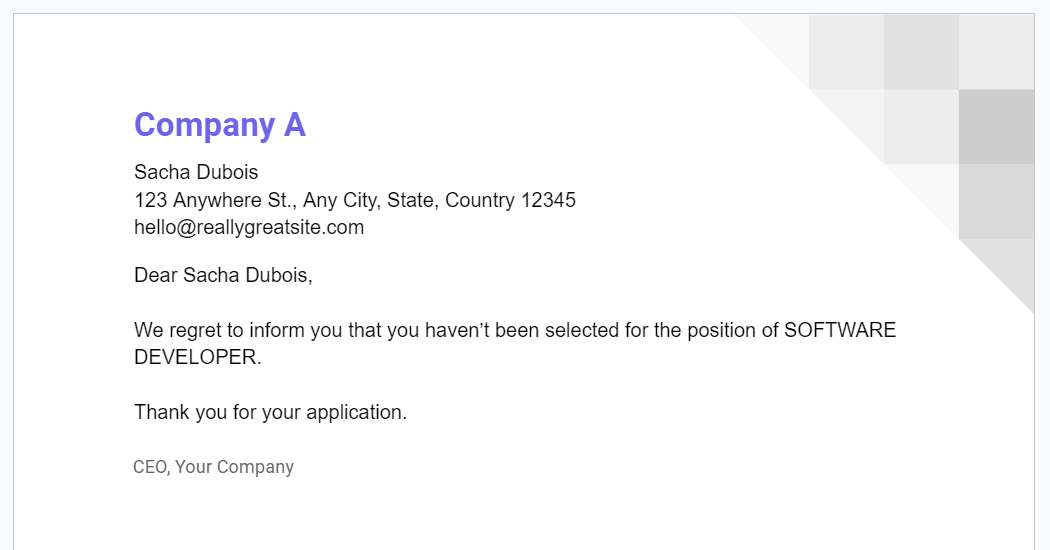Click the word "Country" in the address
This screenshot has width=1050, height=550.
click(x=480, y=200)
